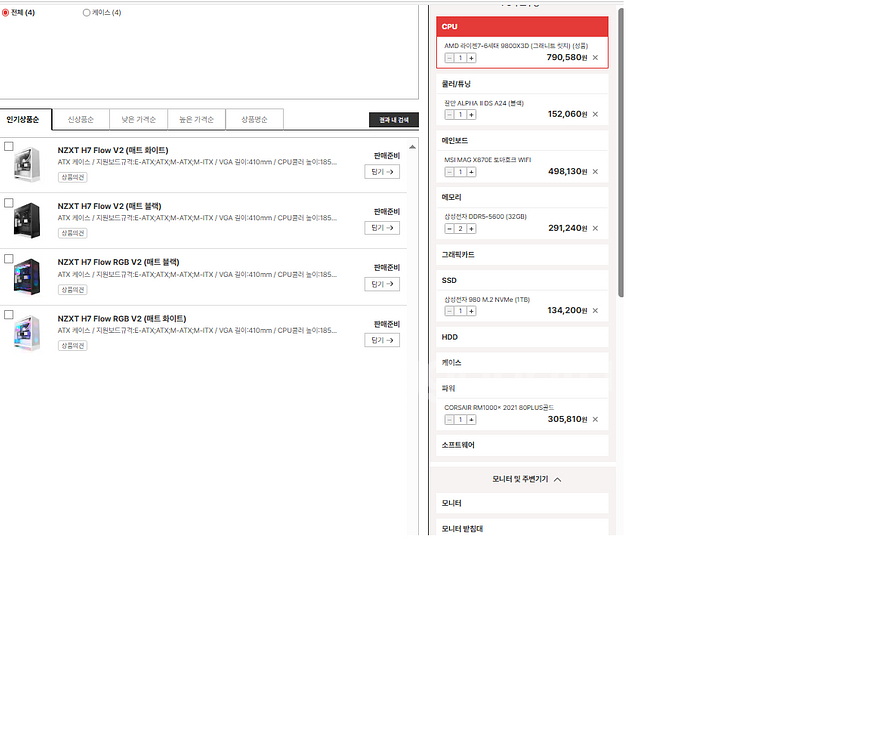Click the memory quantity field showing 2
Viewport: 870px width, 750px height.
tap(461, 229)
